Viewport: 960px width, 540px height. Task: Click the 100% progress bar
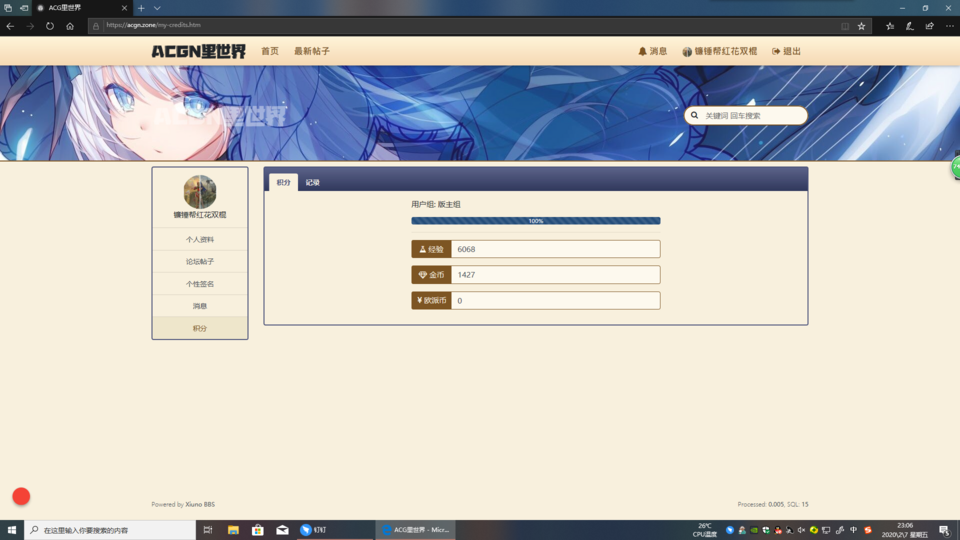[536, 221]
